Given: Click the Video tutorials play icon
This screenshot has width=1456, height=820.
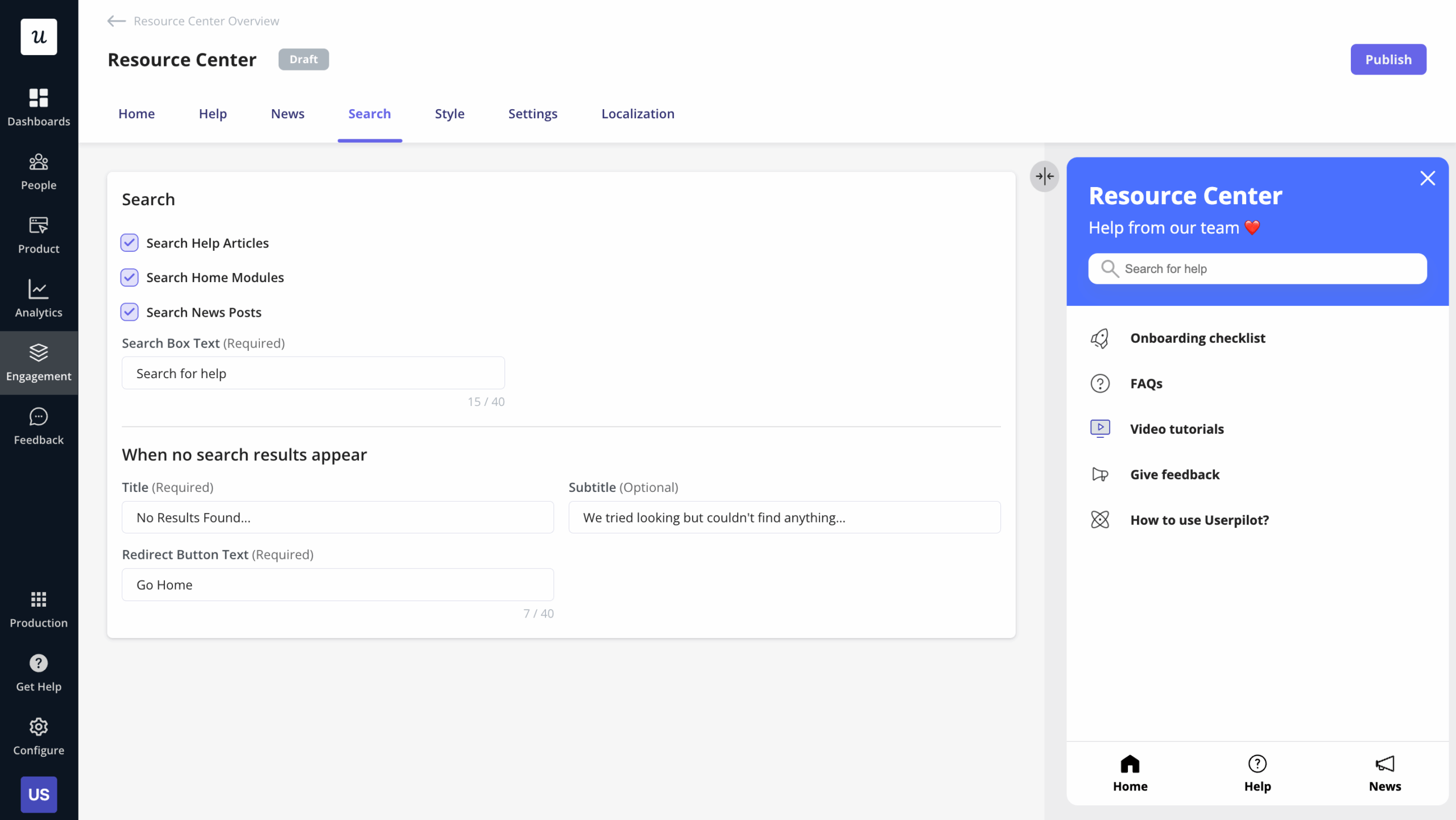Looking at the screenshot, I should pos(1100,428).
